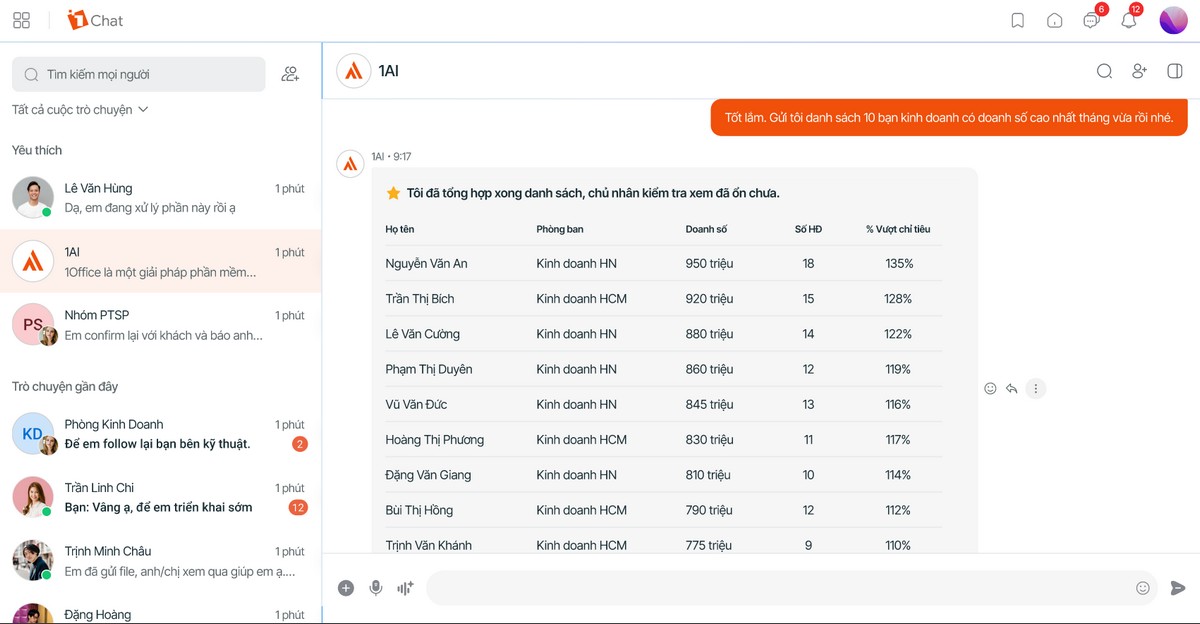Open the apps grid menu icon
Viewport: 1200px width, 624px height.
21,20
